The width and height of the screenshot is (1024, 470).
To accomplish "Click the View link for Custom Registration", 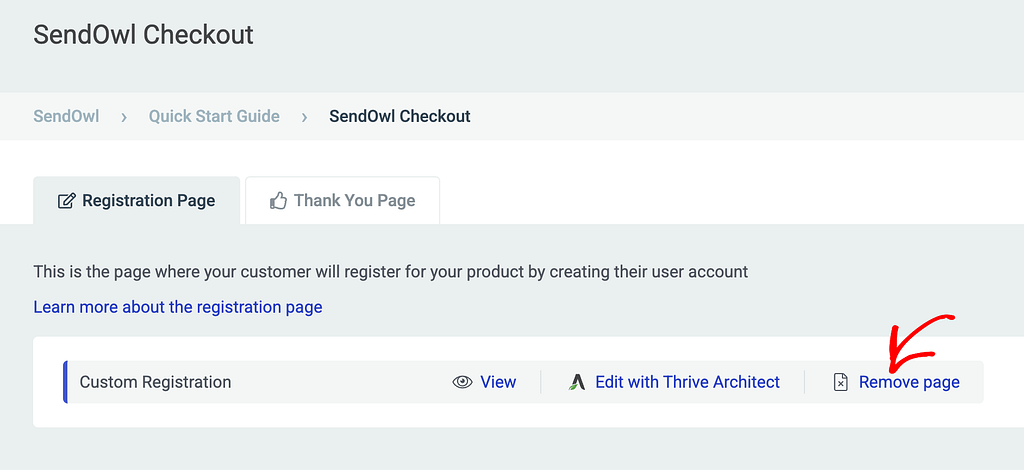I will tap(498, 382).
